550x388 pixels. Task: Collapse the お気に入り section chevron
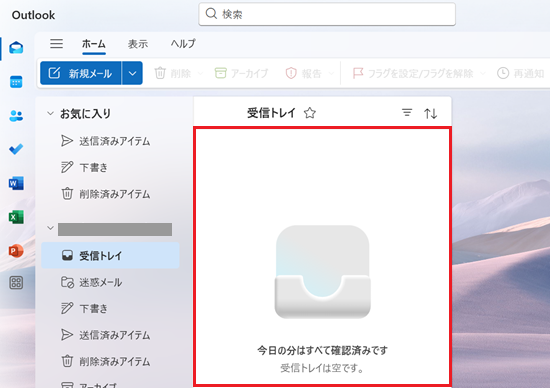coord(51,113)
